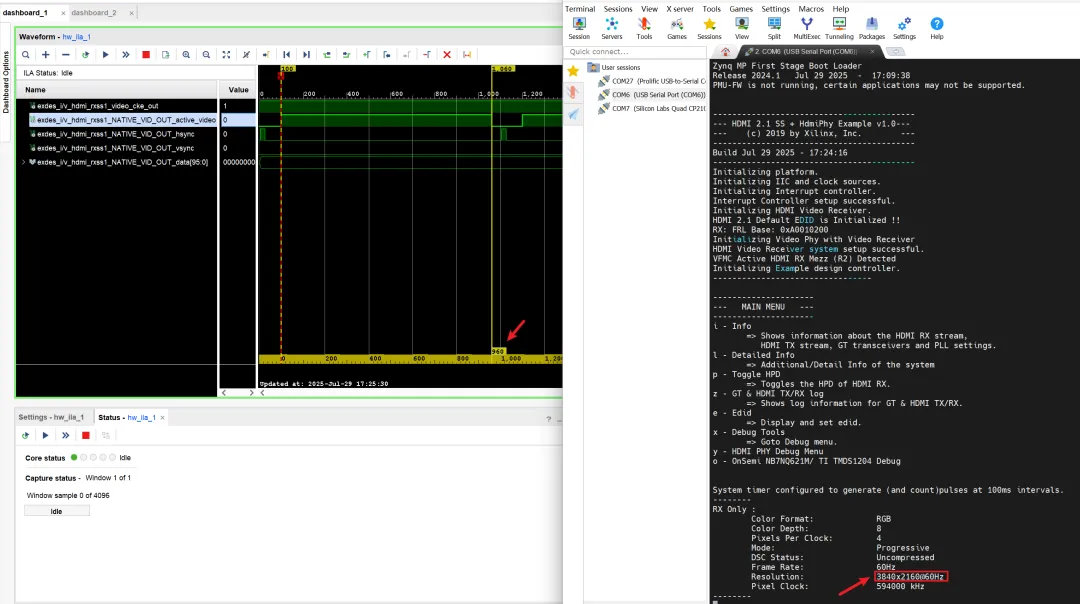This screenshot has height=604, width=1080.
Task: Stop trigger with red square in Status panel
Action: point(85,435)
